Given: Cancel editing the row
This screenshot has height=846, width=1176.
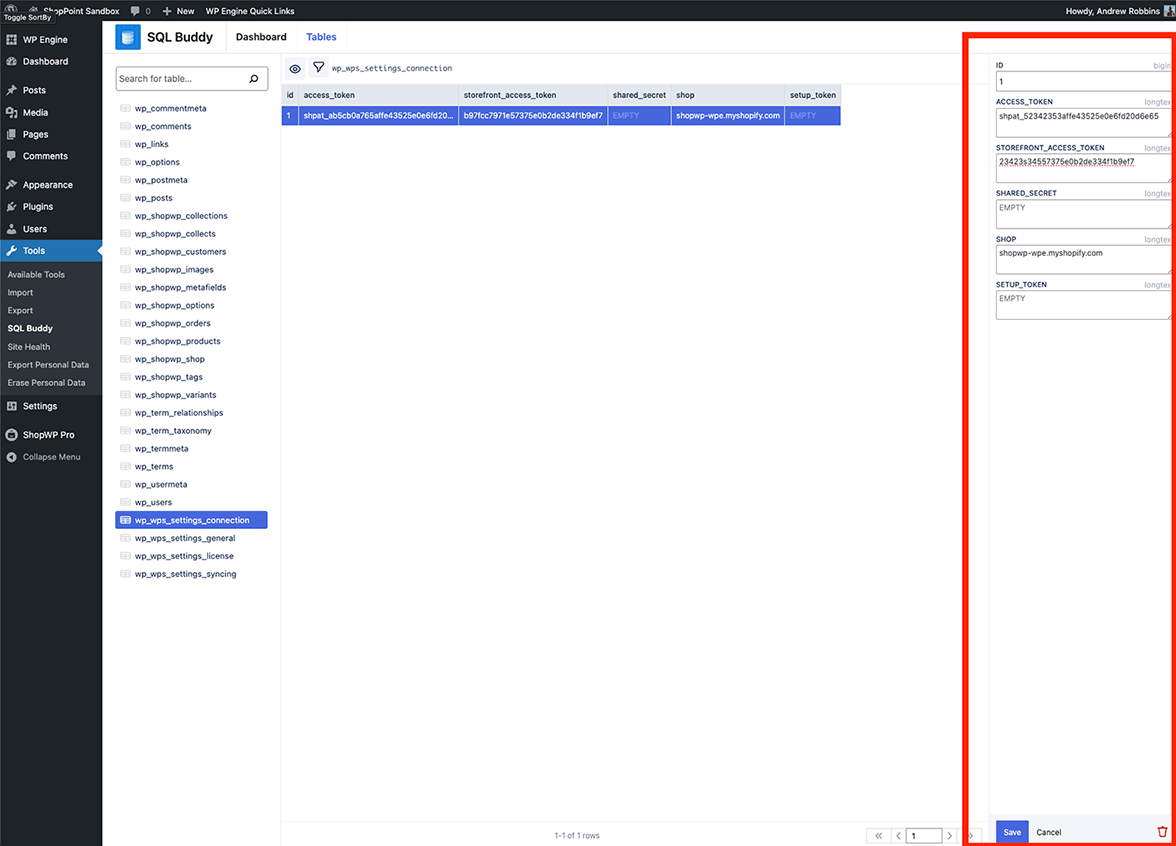Looking at the screenshot, I should pos(1048,832).
